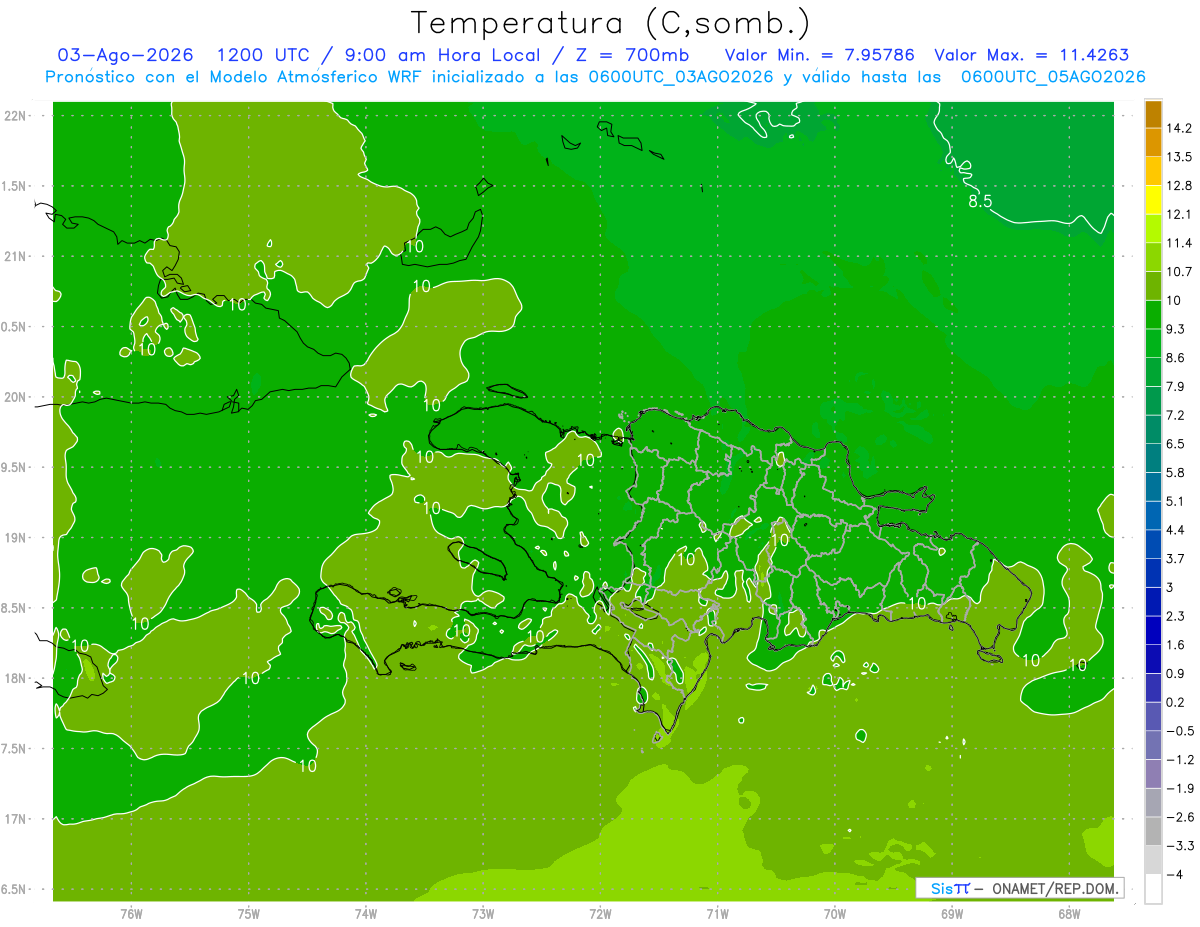Click the white bottom swatch below -4
The width and height of the screenshot is (1200, 927).
click(x=1153, y=888)
